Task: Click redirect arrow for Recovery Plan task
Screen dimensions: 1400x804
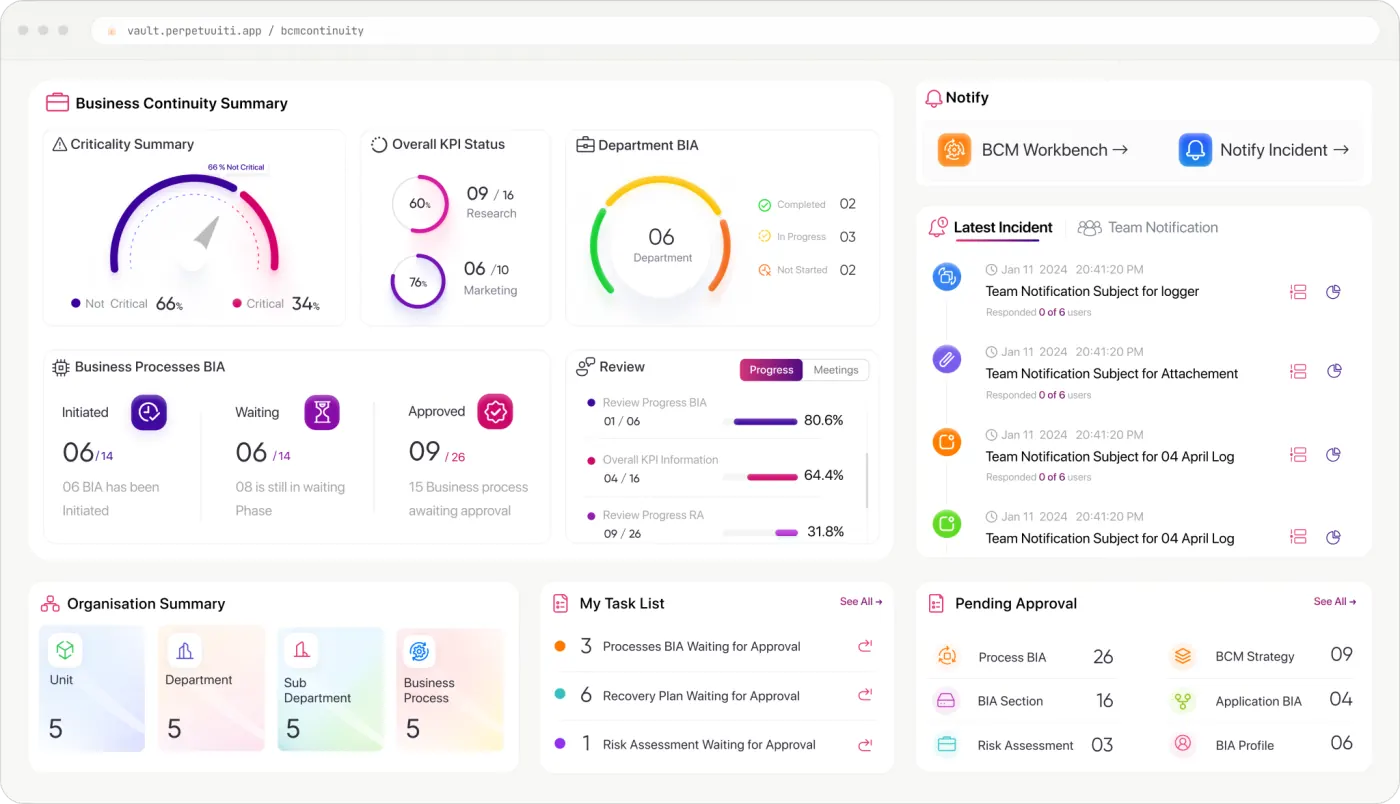Action: tap(865, 695)
